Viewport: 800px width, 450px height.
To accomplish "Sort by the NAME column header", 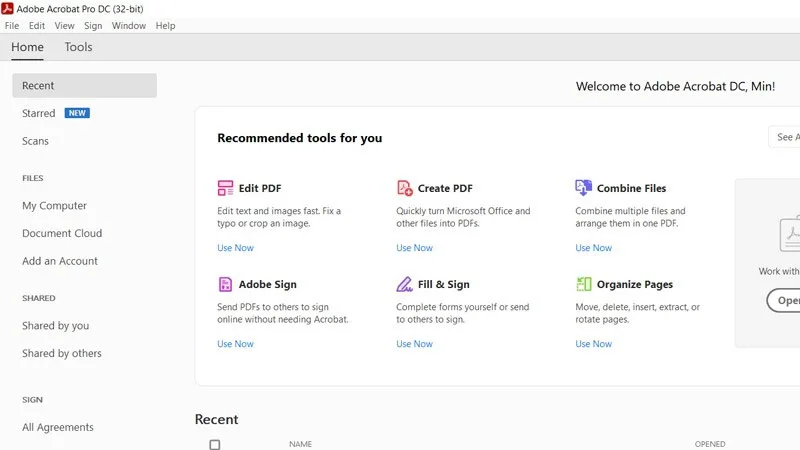I will 301,444.
